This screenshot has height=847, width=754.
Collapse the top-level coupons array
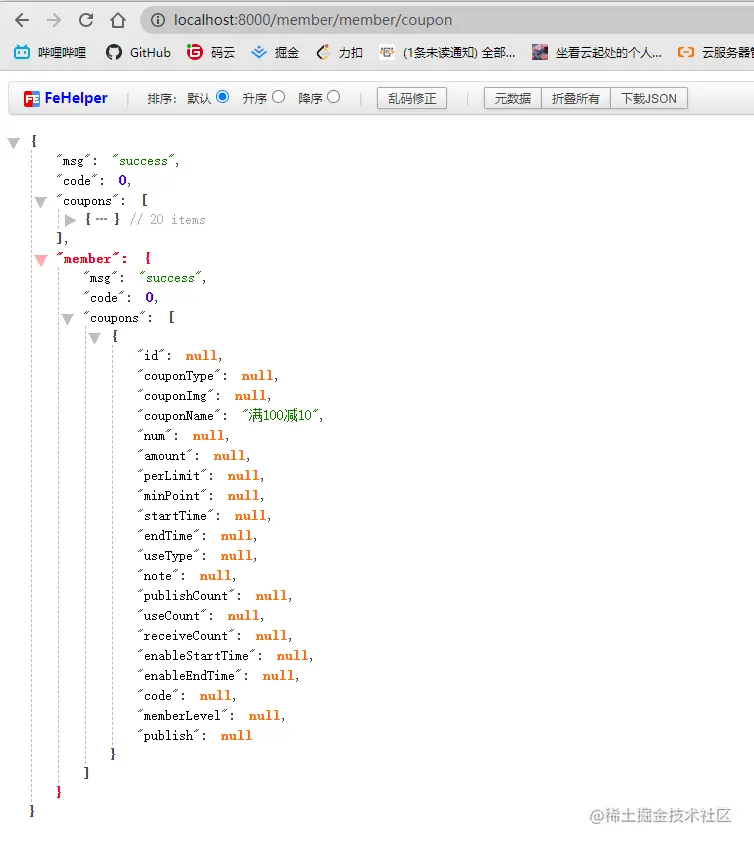[41, 202]
